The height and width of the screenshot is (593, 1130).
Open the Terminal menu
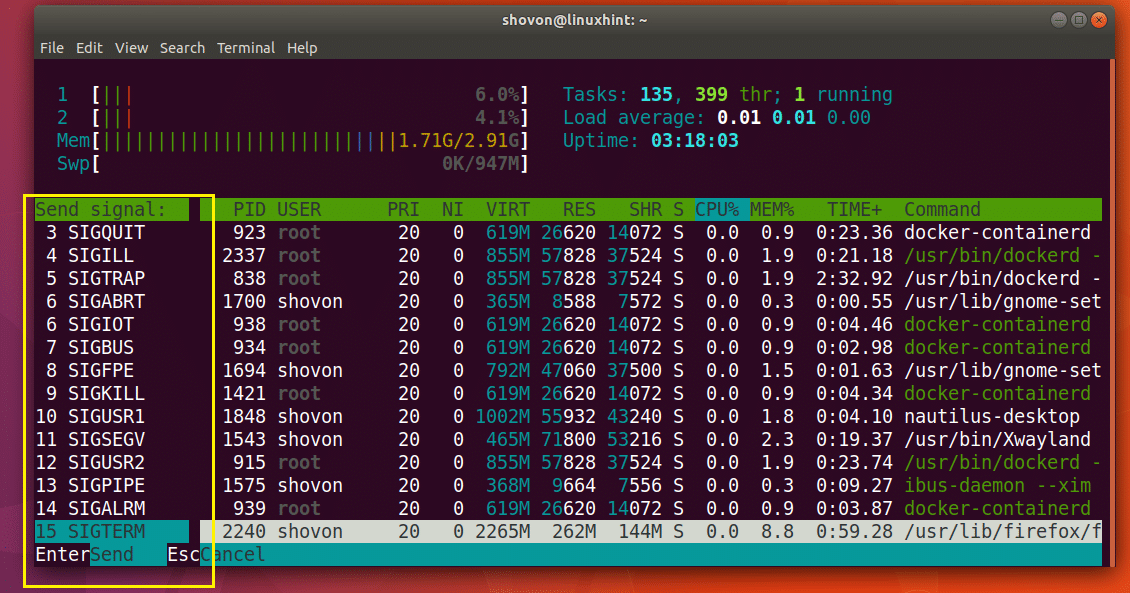[246, 48]
